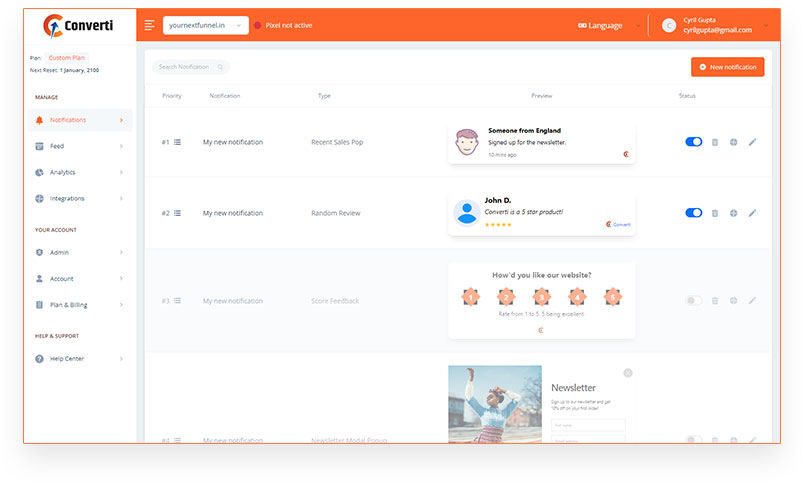Open the Notifications menu item

tap(80, 120)
